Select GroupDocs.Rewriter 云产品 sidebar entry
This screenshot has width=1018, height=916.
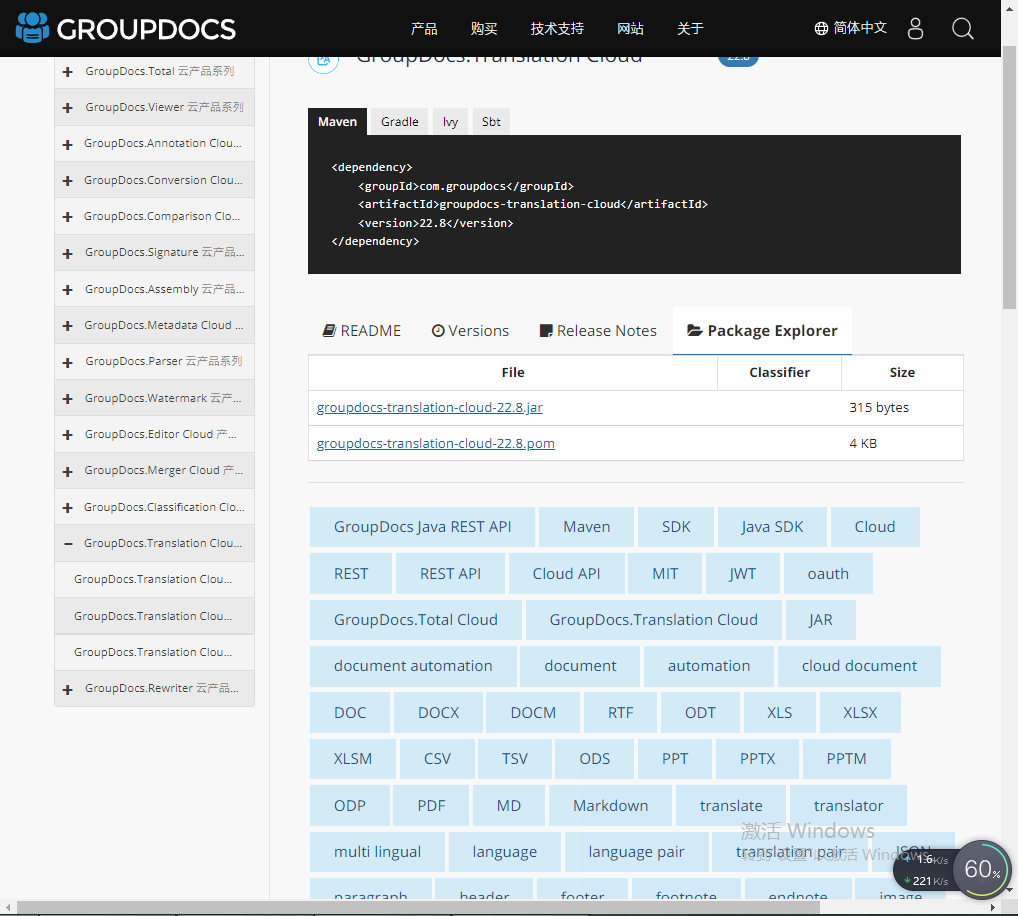pyautogui.click(x=155, y=688)
